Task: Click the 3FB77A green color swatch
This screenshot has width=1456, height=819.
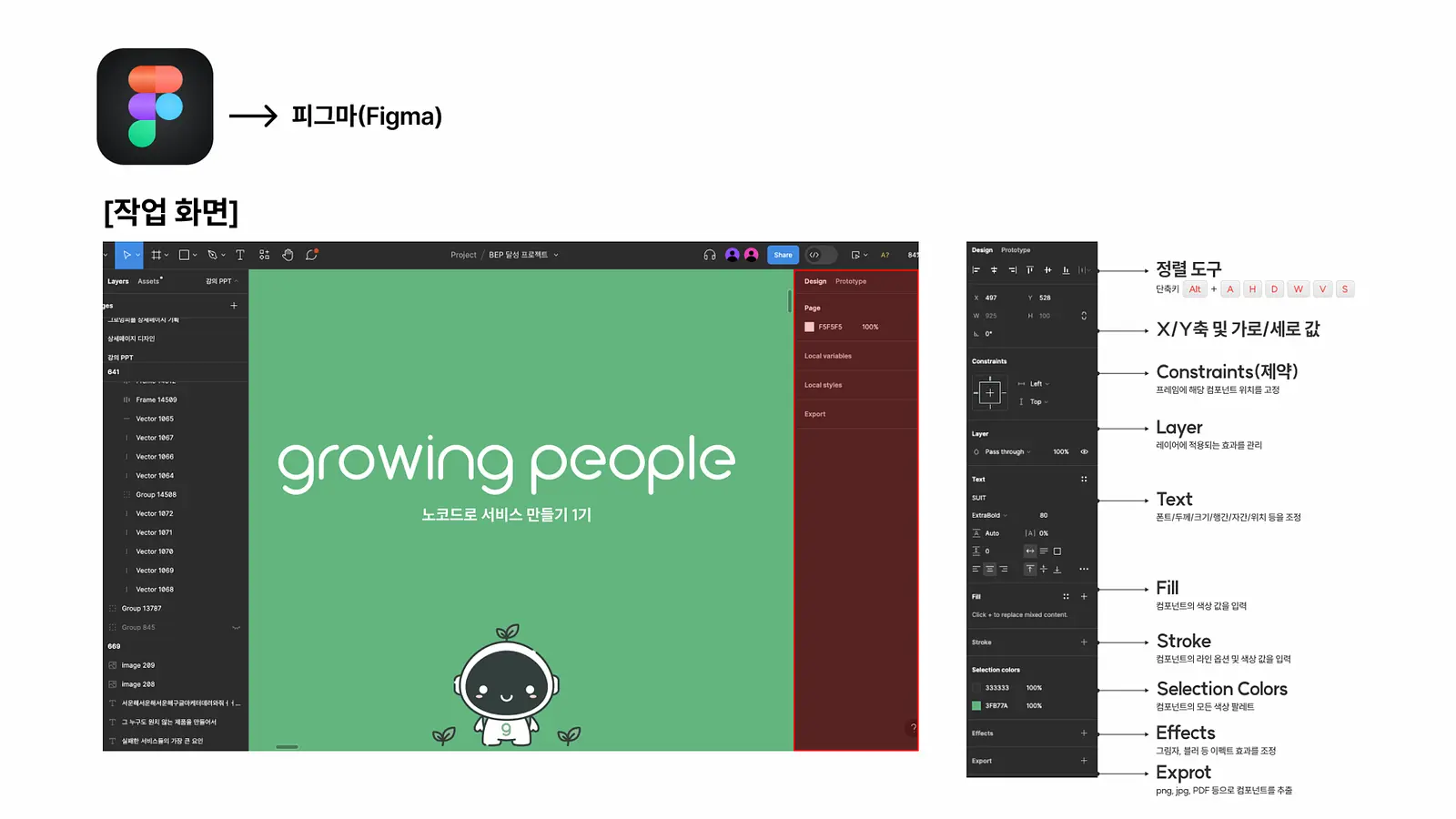Action: click(x=976, y=706)
